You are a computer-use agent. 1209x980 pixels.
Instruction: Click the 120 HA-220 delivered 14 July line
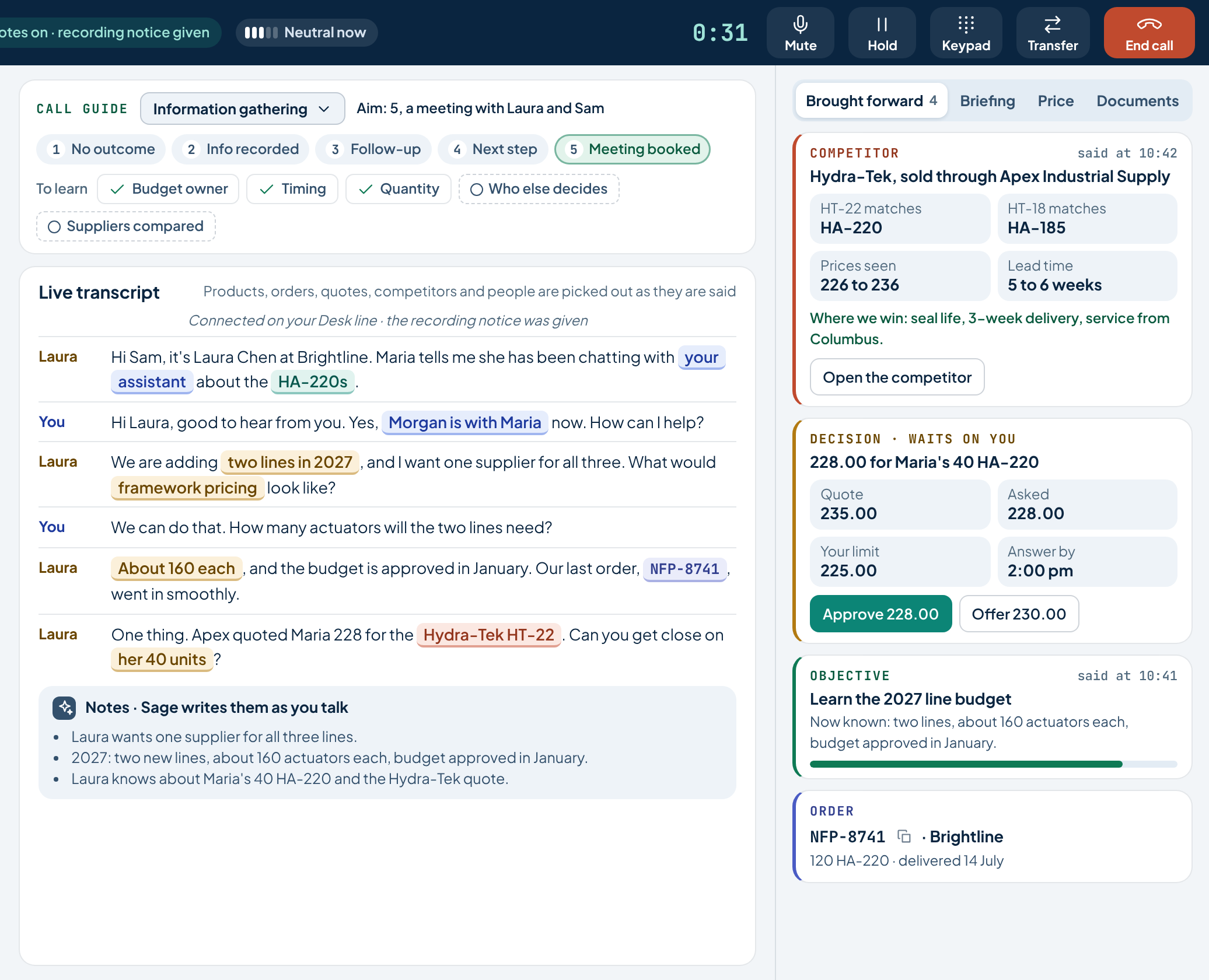click(906, 861)
